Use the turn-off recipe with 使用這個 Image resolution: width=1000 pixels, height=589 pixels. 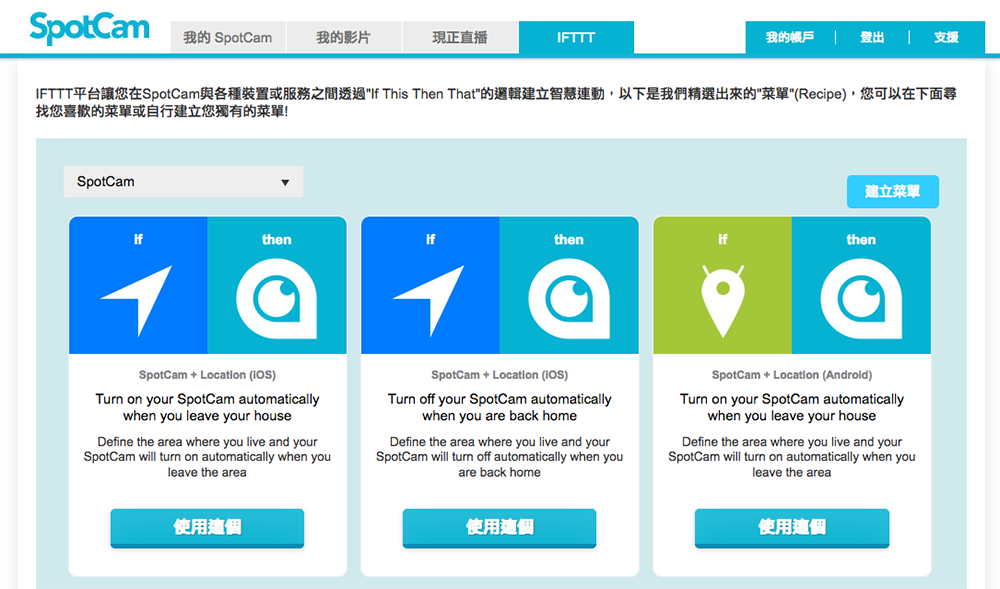point(499,528)
